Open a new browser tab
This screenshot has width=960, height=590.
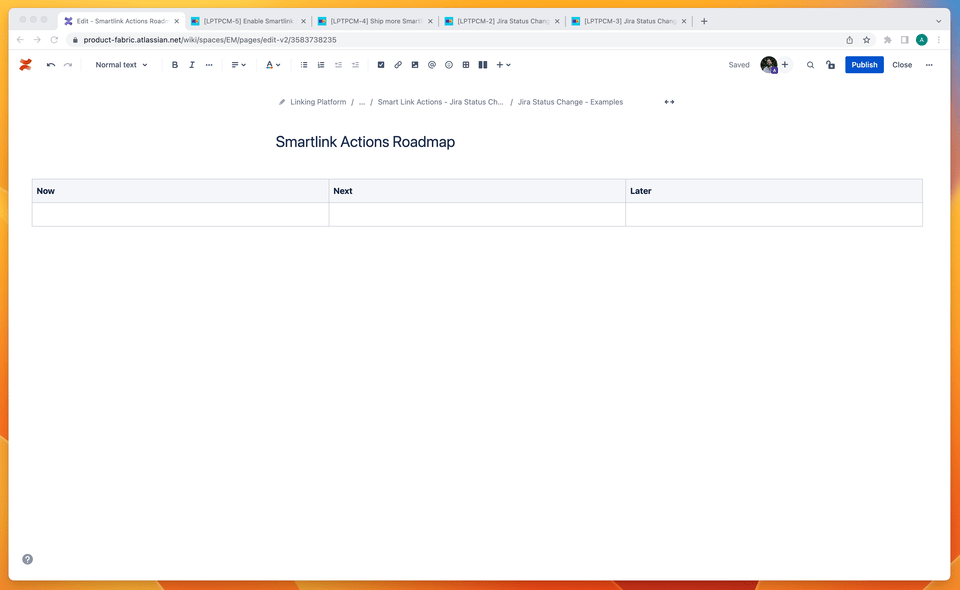pos(704,21)
